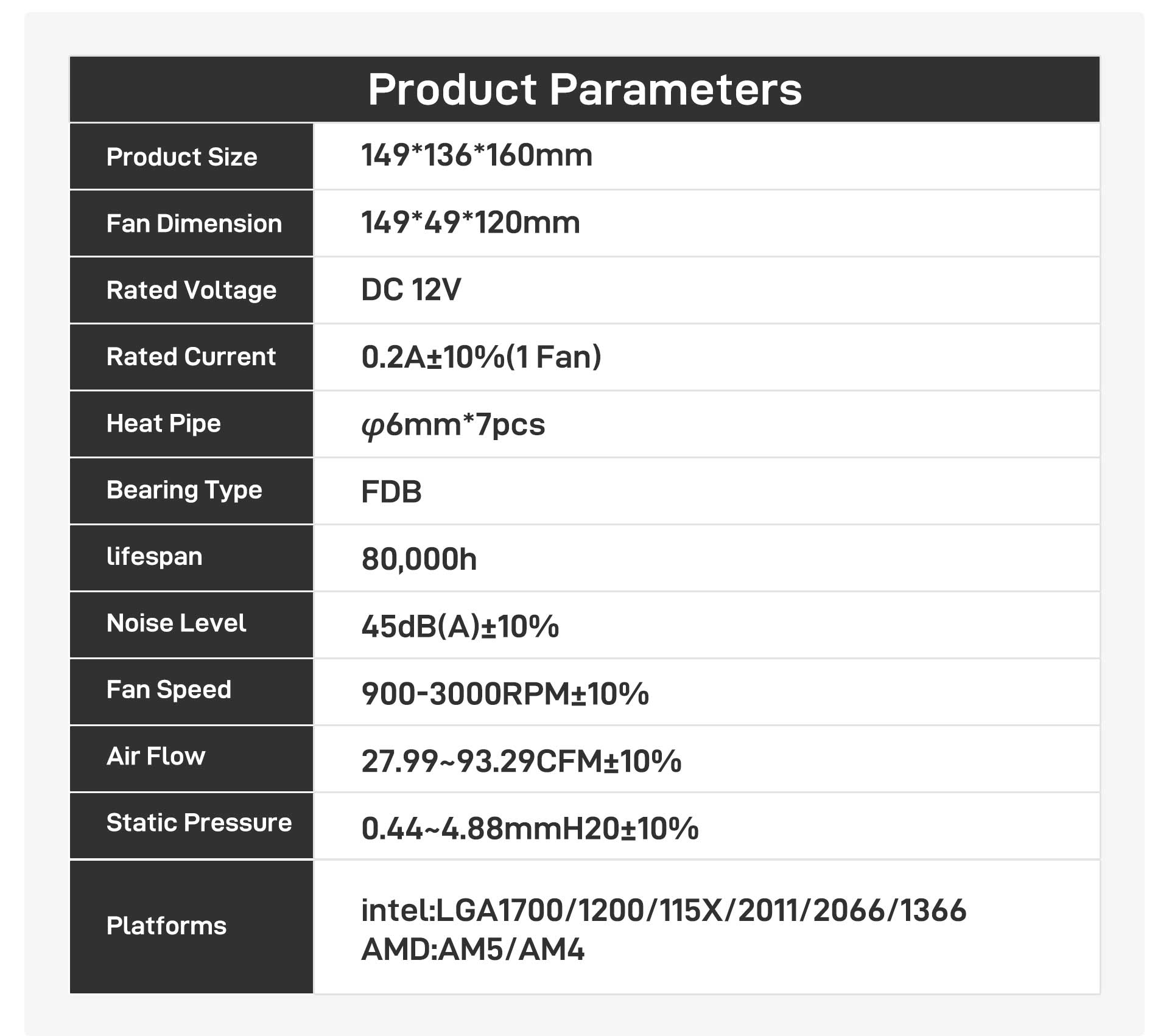Click the Product Parameters title header
Viewport: 1169px width, 1036px height.
point(584,89)
